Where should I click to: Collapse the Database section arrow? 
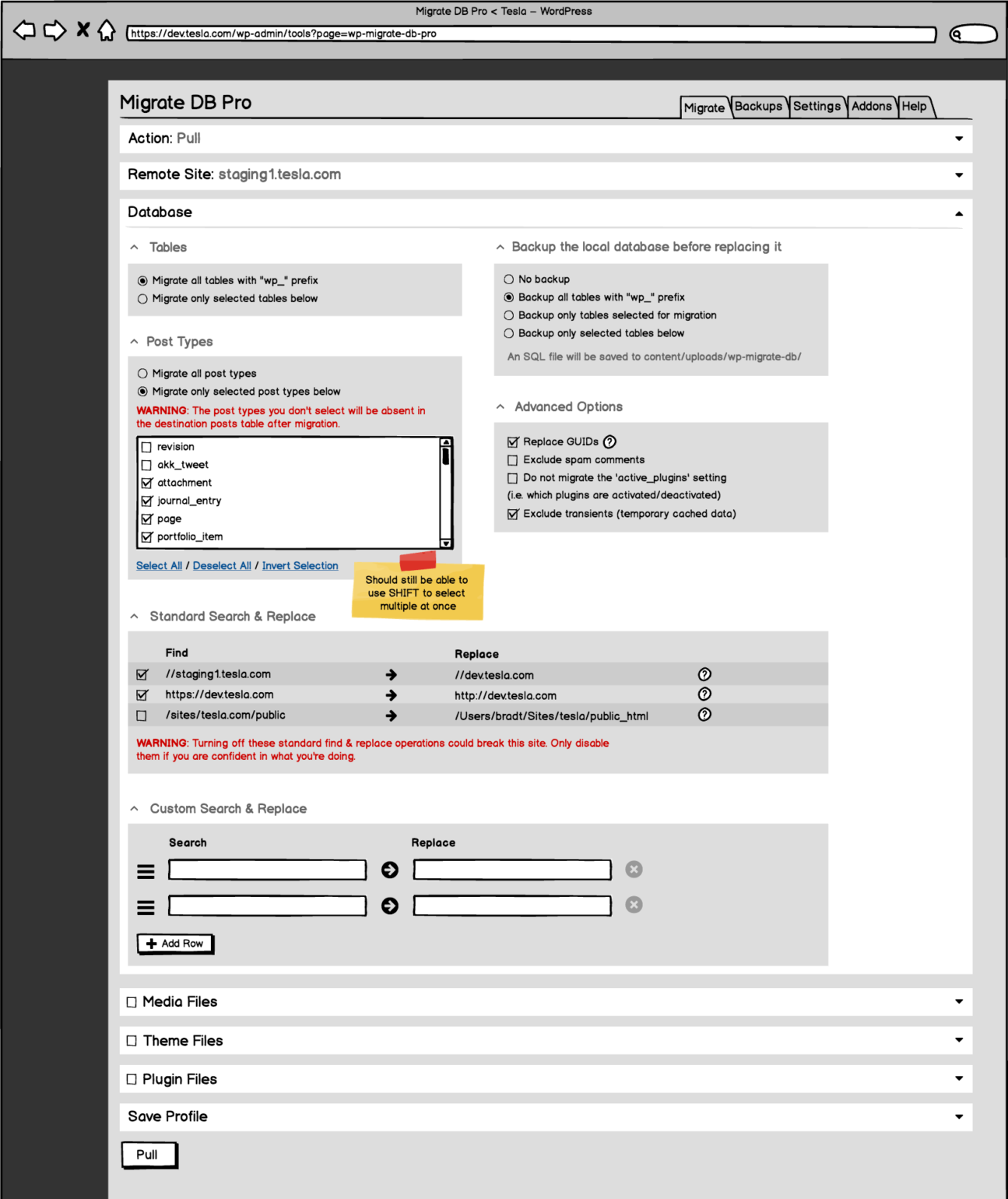coord(959,213)
